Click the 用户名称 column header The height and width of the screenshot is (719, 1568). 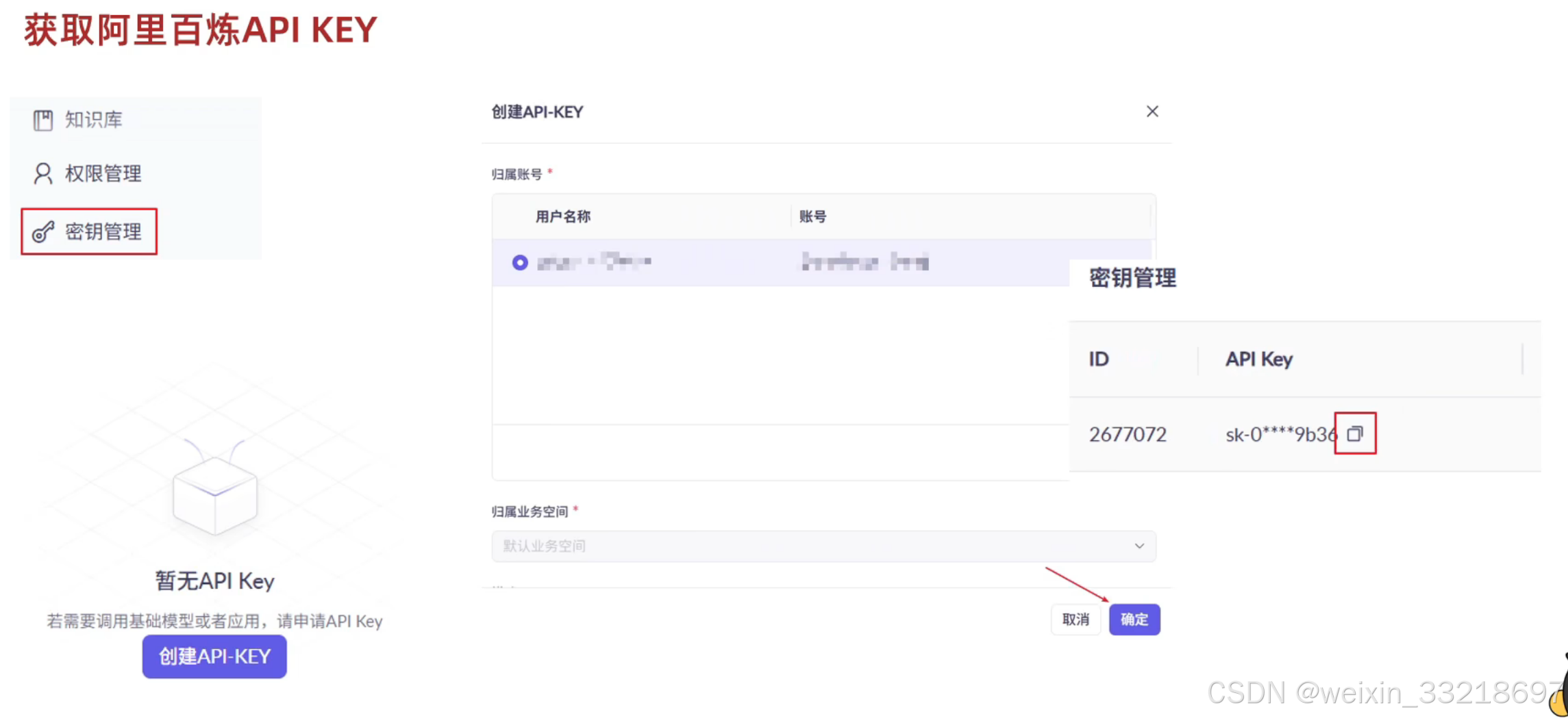point(562,216)
